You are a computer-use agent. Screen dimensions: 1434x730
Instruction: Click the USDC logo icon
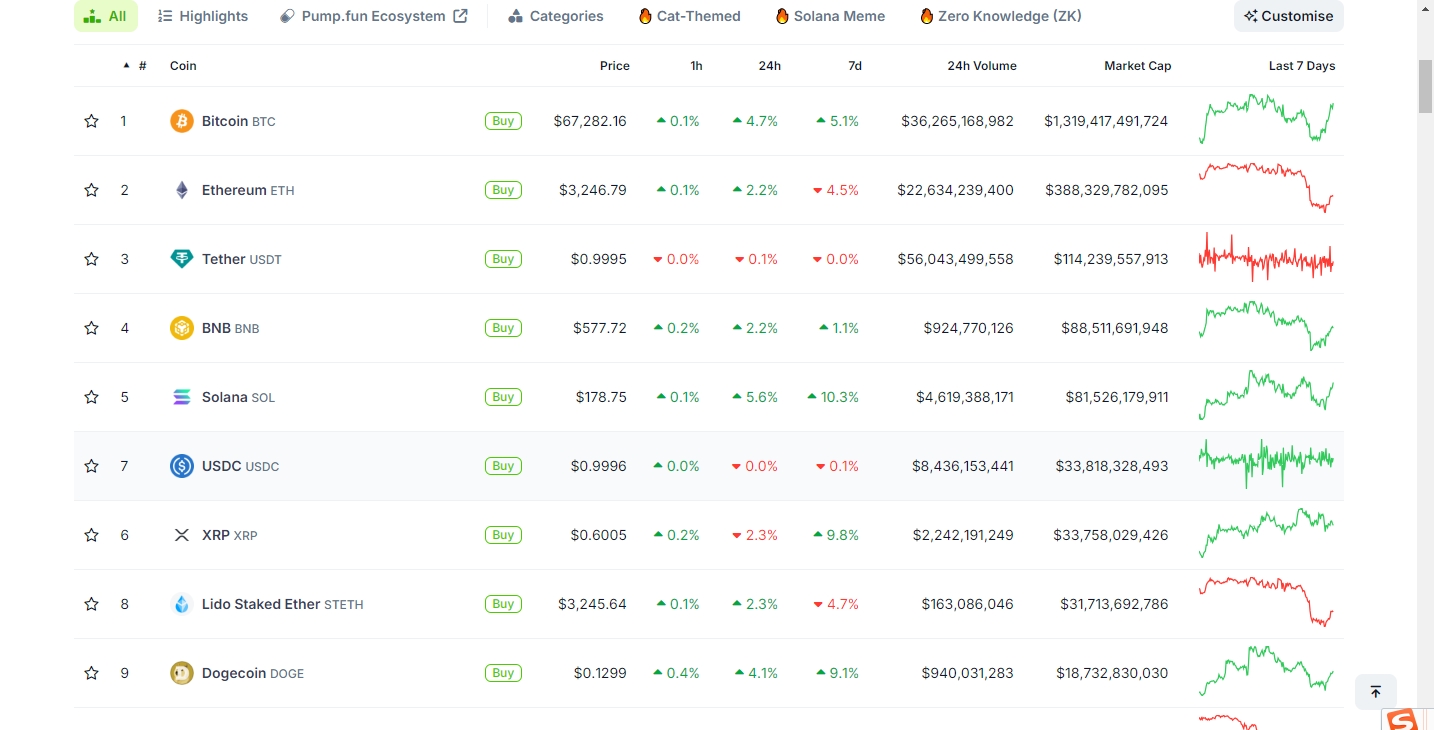181,466
